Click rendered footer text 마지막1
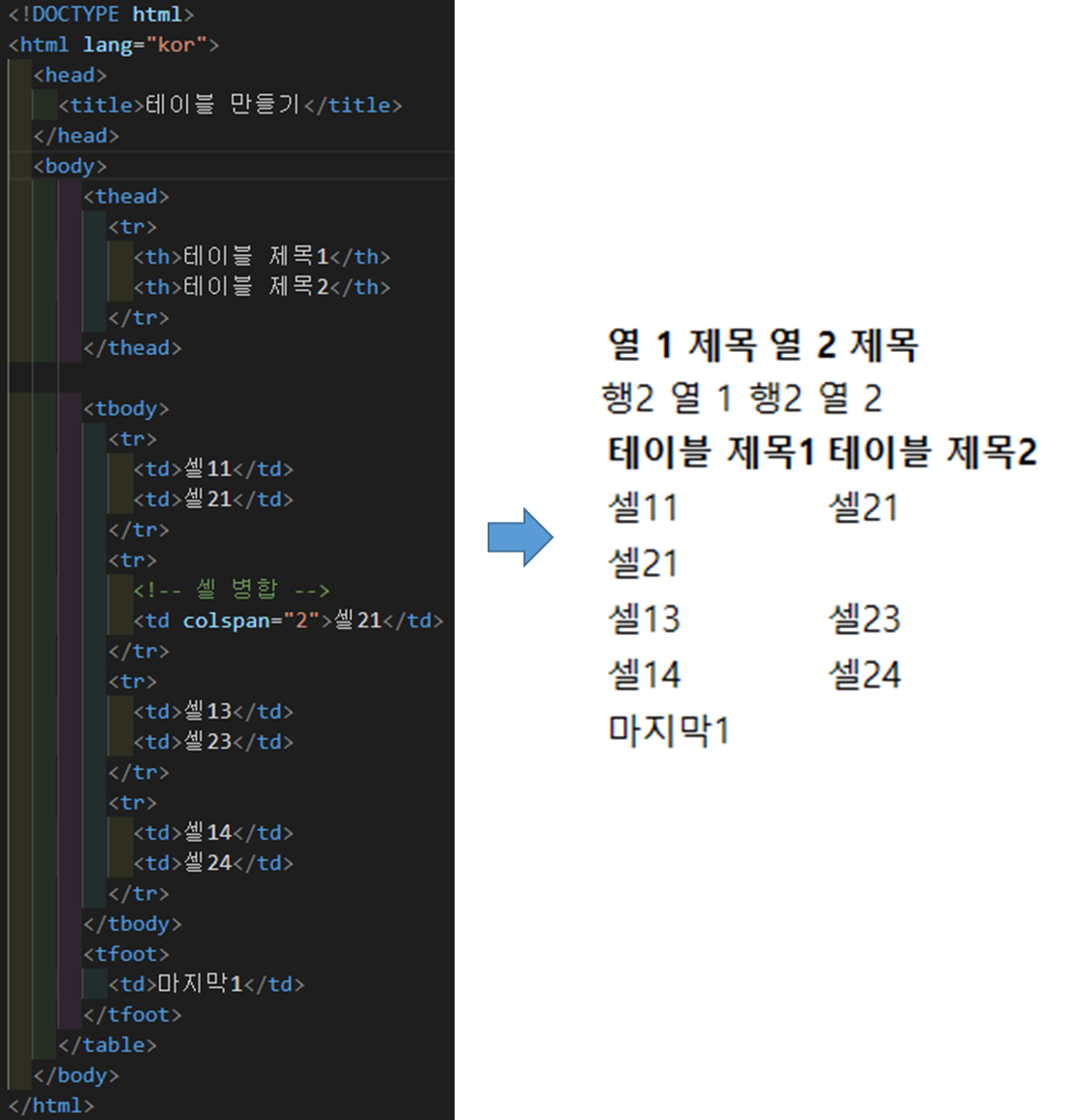 click(x=669, y=730)
